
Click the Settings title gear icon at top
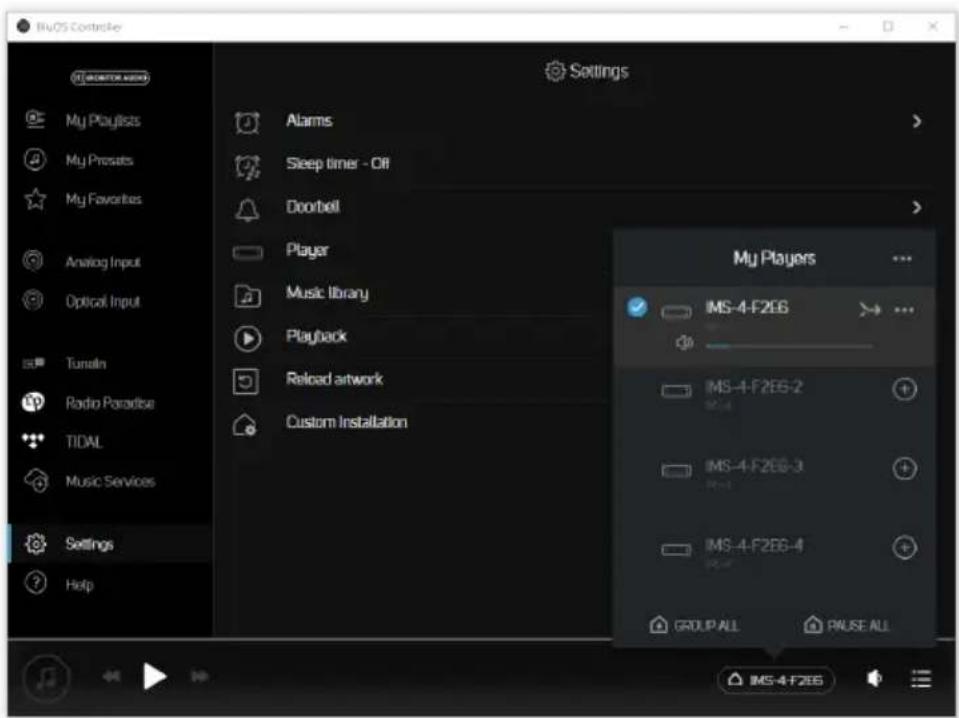555,71
